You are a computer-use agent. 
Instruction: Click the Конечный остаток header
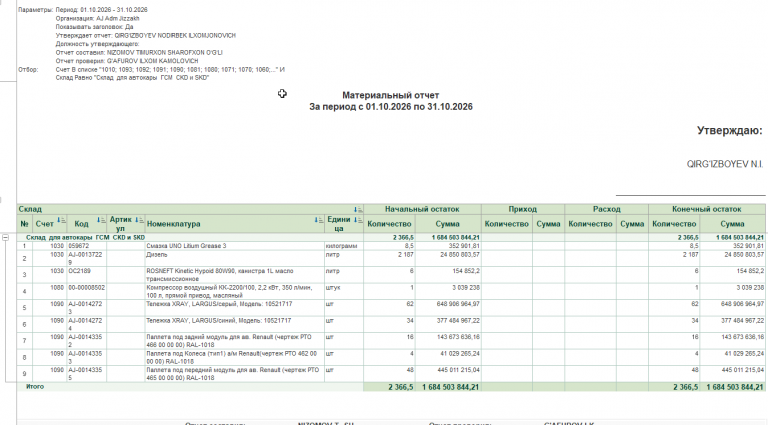click(x=707, y=209)
